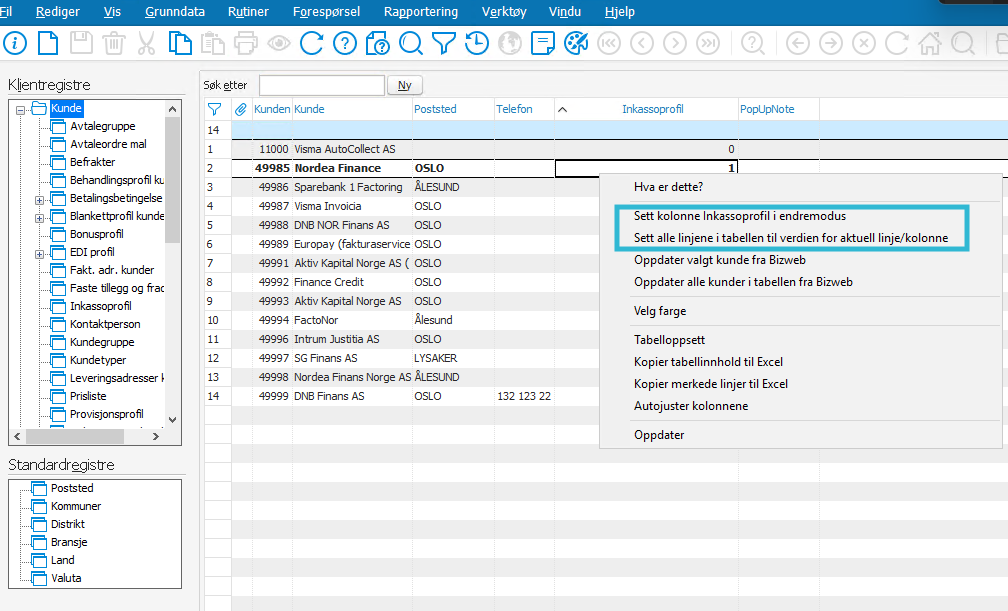
Task: Click the scissors cut icon
Action: tap(147, 44)
